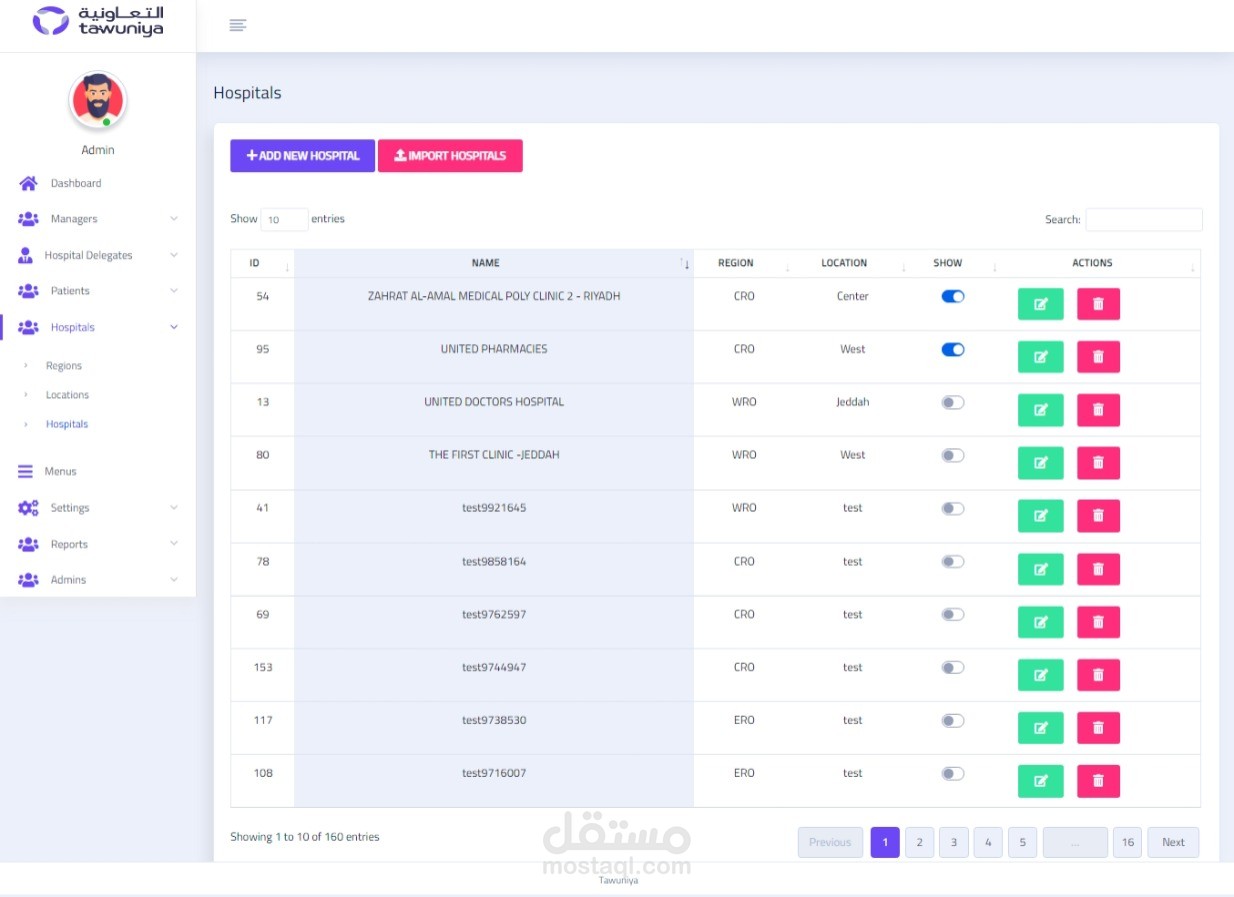This screenshot has width=1234, height=897.
Task: Click the Admin avatar picture
Action: (x=97, y=100)
